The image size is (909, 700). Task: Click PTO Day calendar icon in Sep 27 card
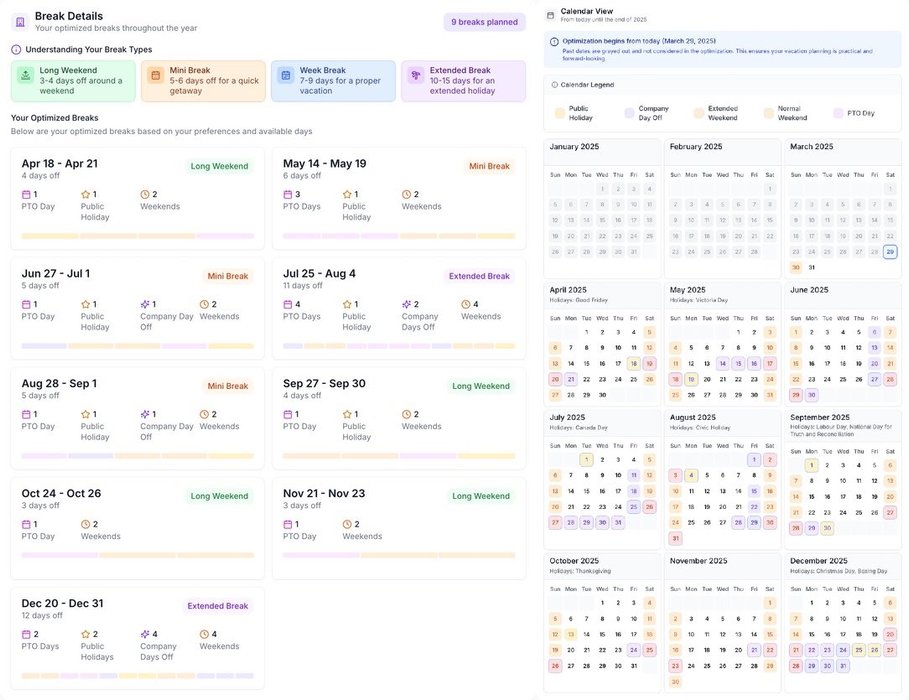pyautogui.click(x=288, y=414)
